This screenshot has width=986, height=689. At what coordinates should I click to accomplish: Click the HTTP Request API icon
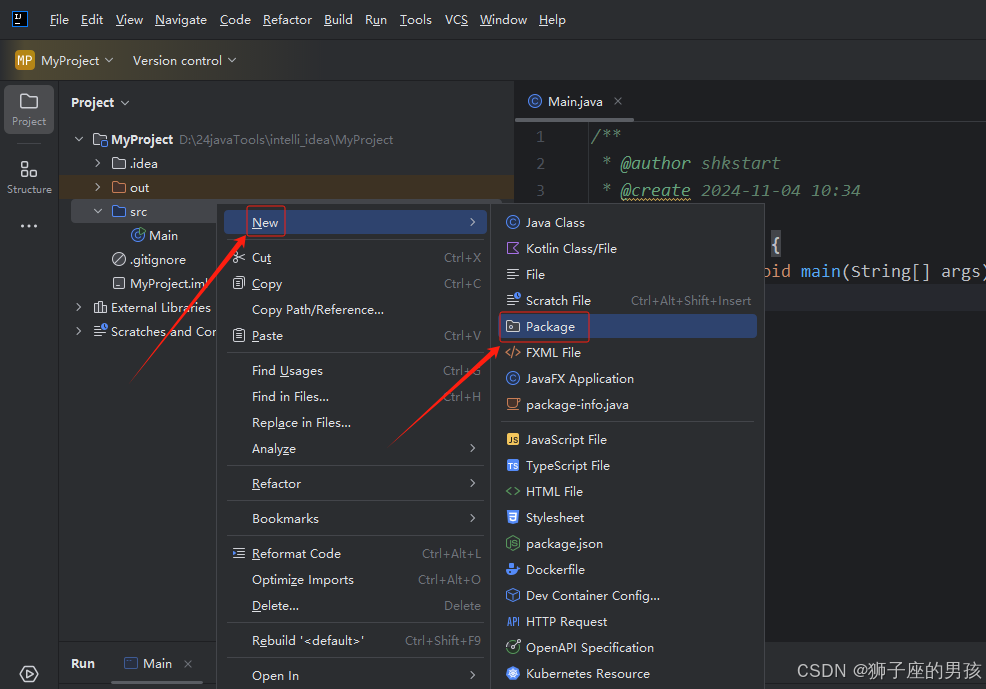pyautogui.click(x=513, y=622)
